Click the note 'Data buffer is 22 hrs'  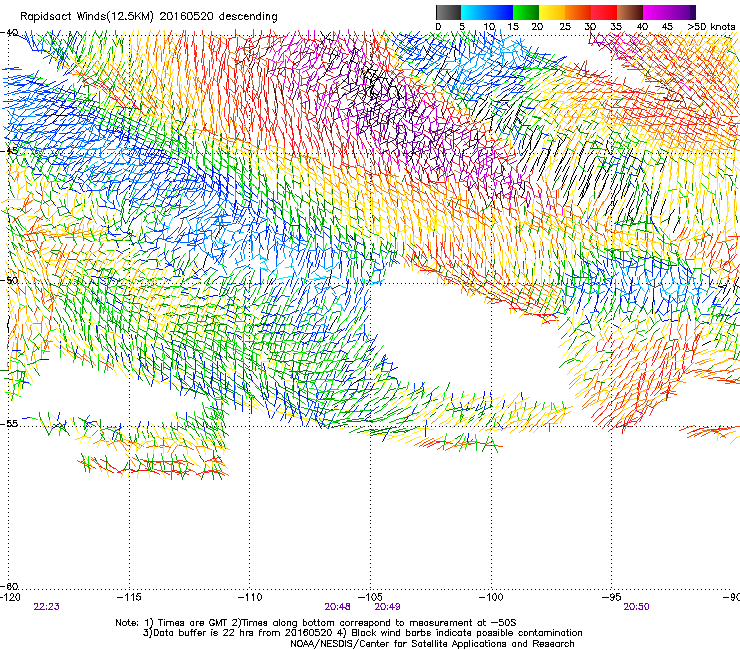(x=205, y=633)
